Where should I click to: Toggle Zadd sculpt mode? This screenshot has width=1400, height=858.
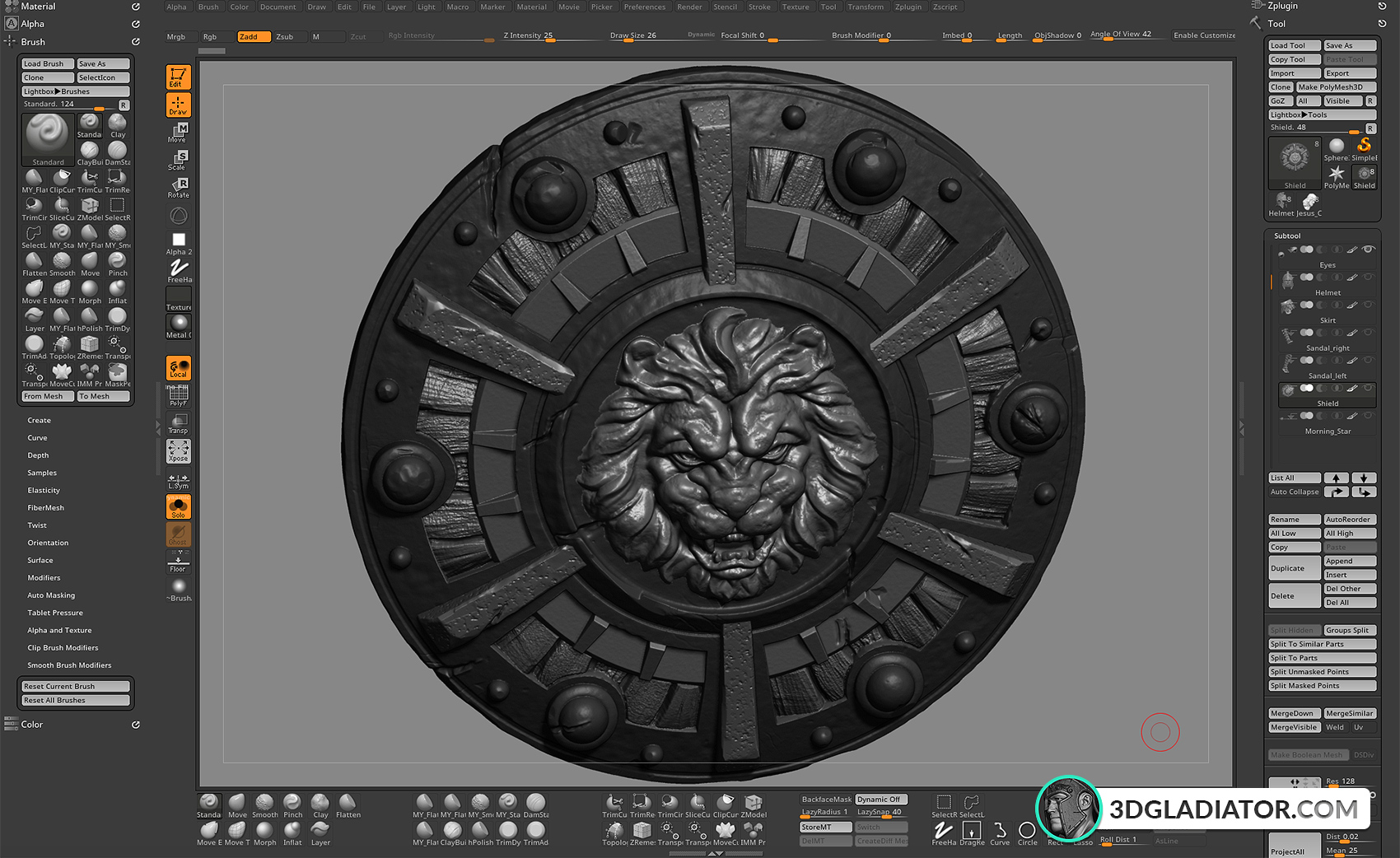[252, 36]
